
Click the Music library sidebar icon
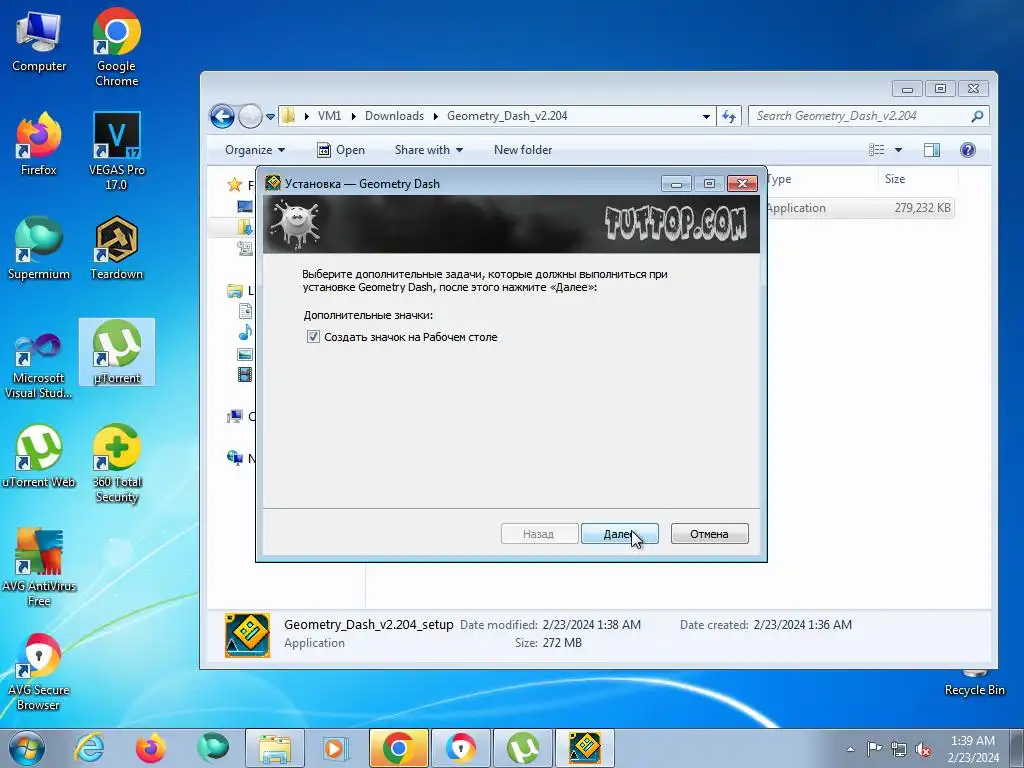click(x=246, y=332)
